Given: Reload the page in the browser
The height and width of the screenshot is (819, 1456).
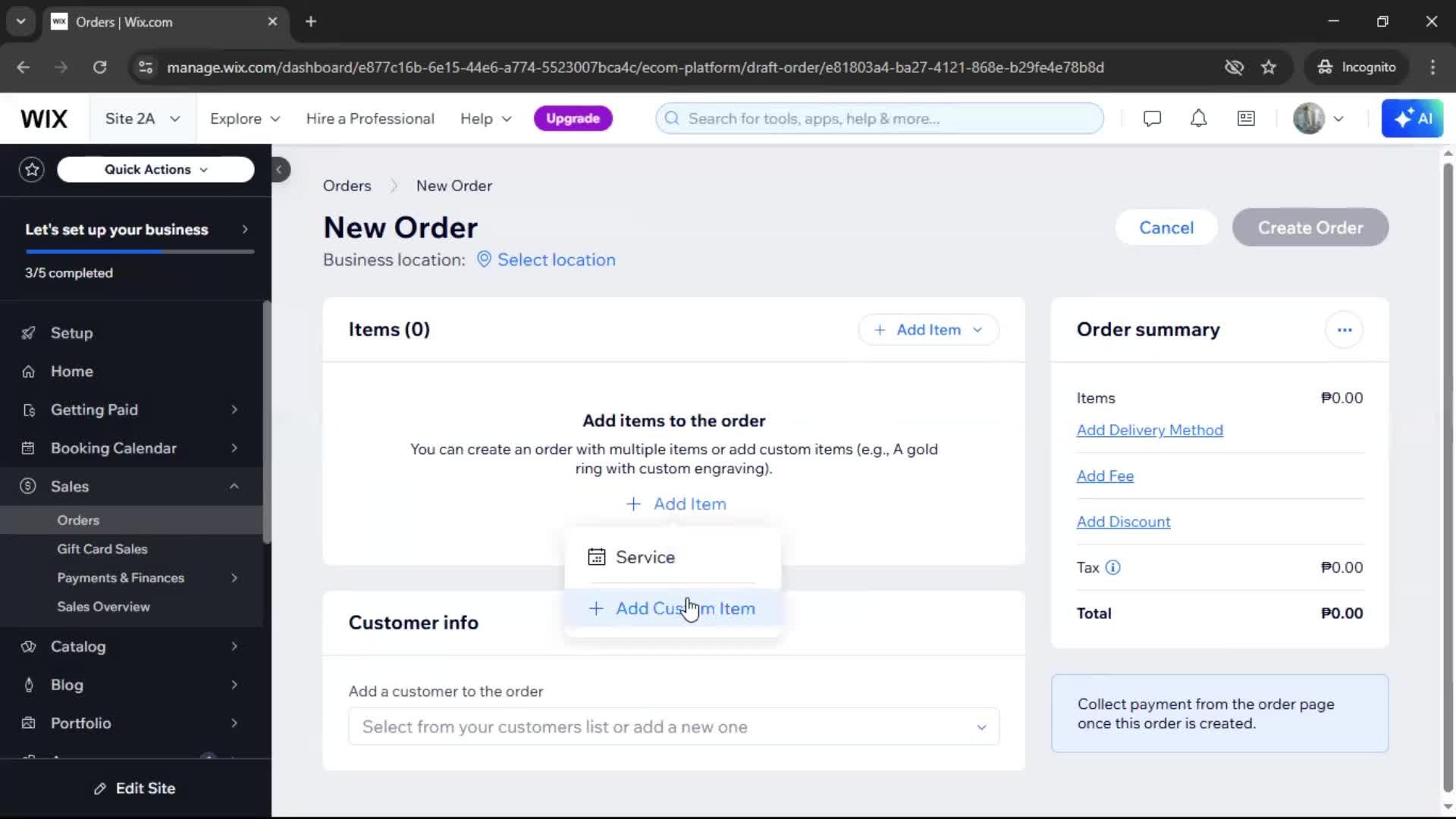Looking at the screenshot, I should click(99, 67).
